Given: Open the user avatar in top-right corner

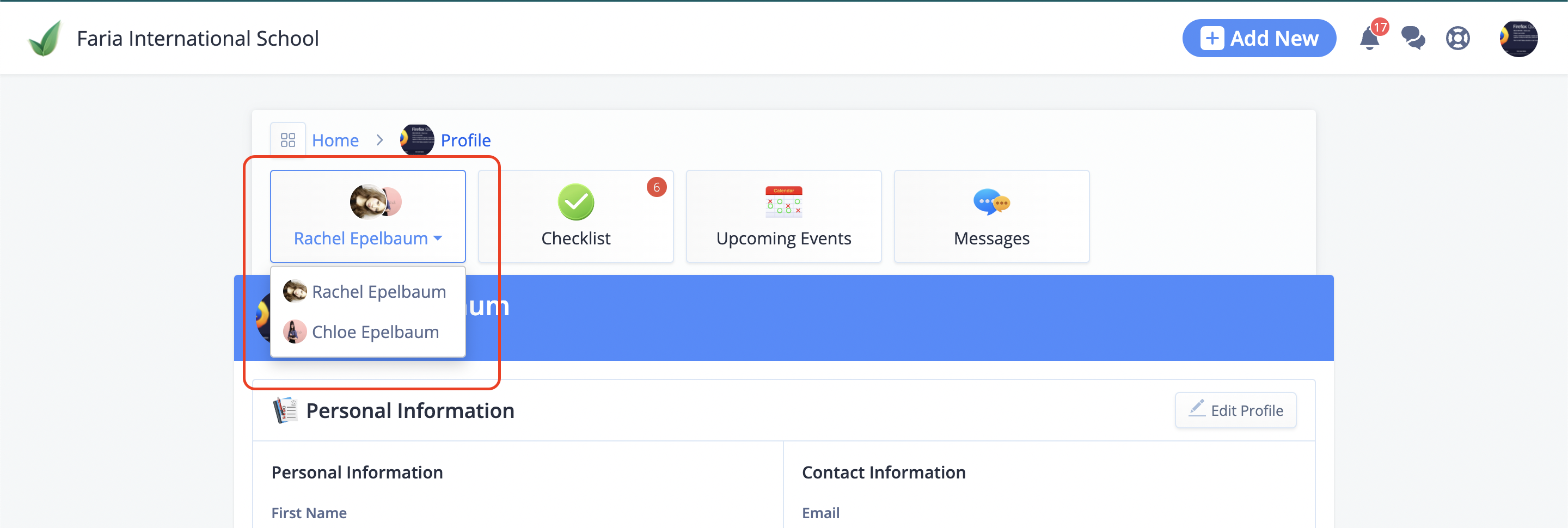Looking at the screenshot, I should click(x=1518, y=38).
